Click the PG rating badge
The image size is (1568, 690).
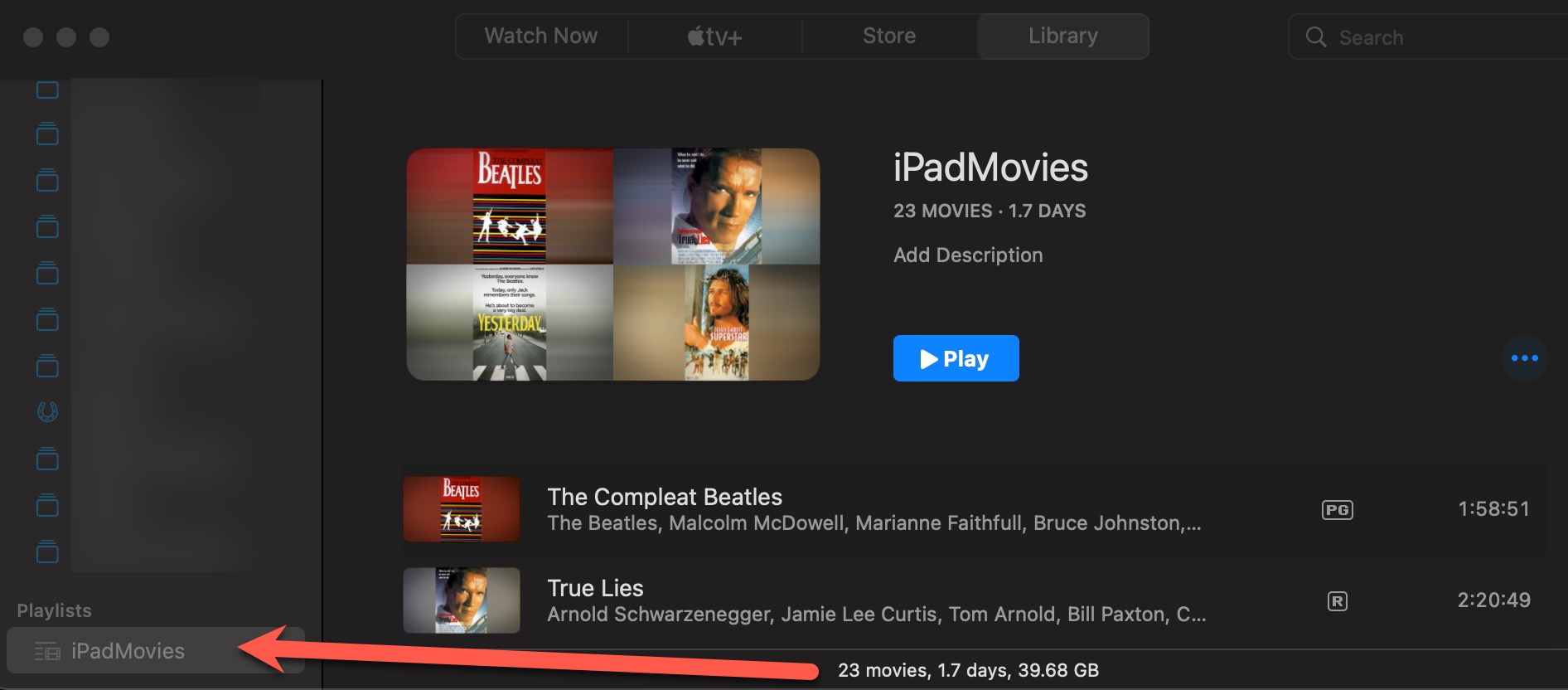point(1337,510)
